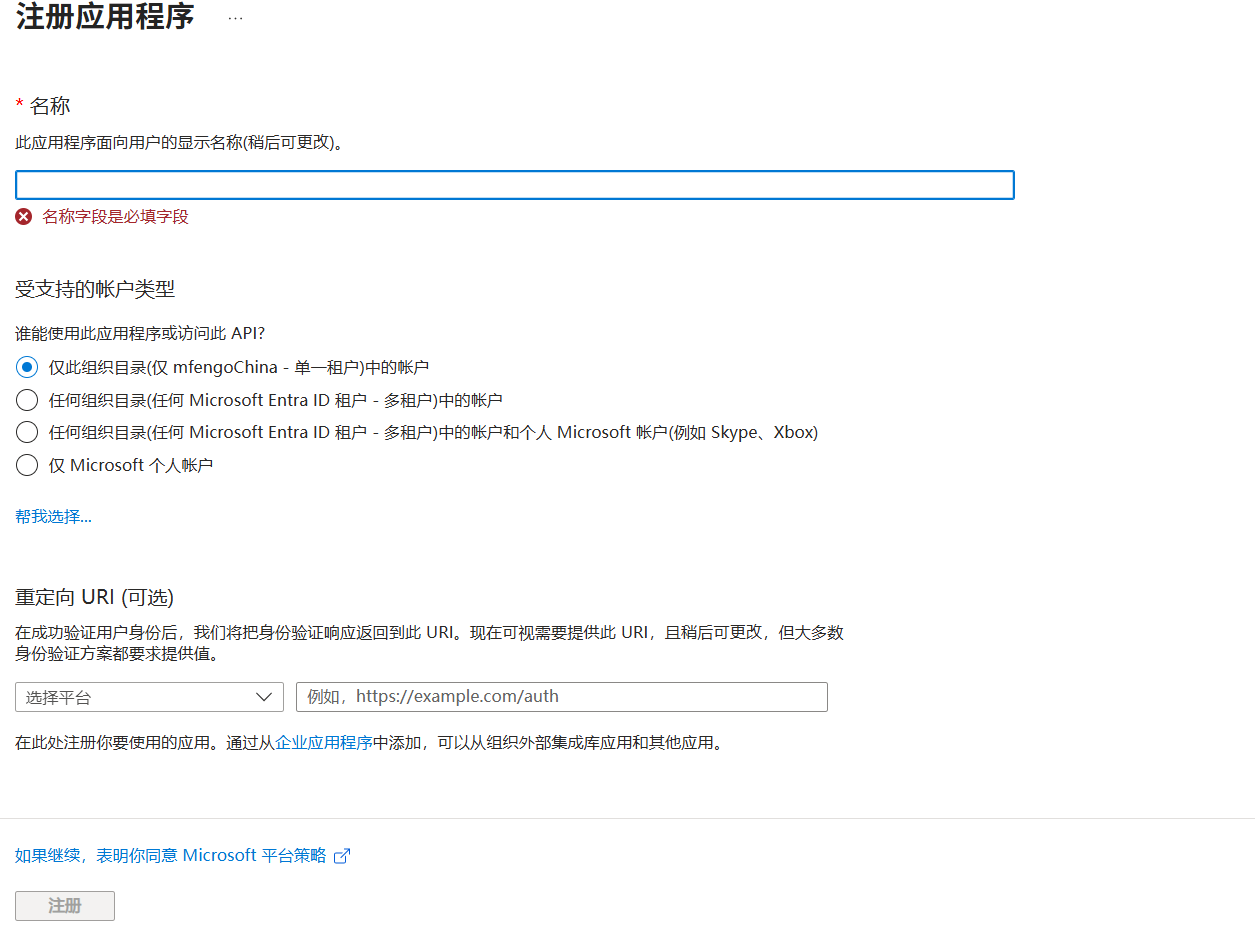The height and width of the screenshot is (930, 1255).
Task: Open the 帮我选择... help link
Action: click(x=53, y=517)
